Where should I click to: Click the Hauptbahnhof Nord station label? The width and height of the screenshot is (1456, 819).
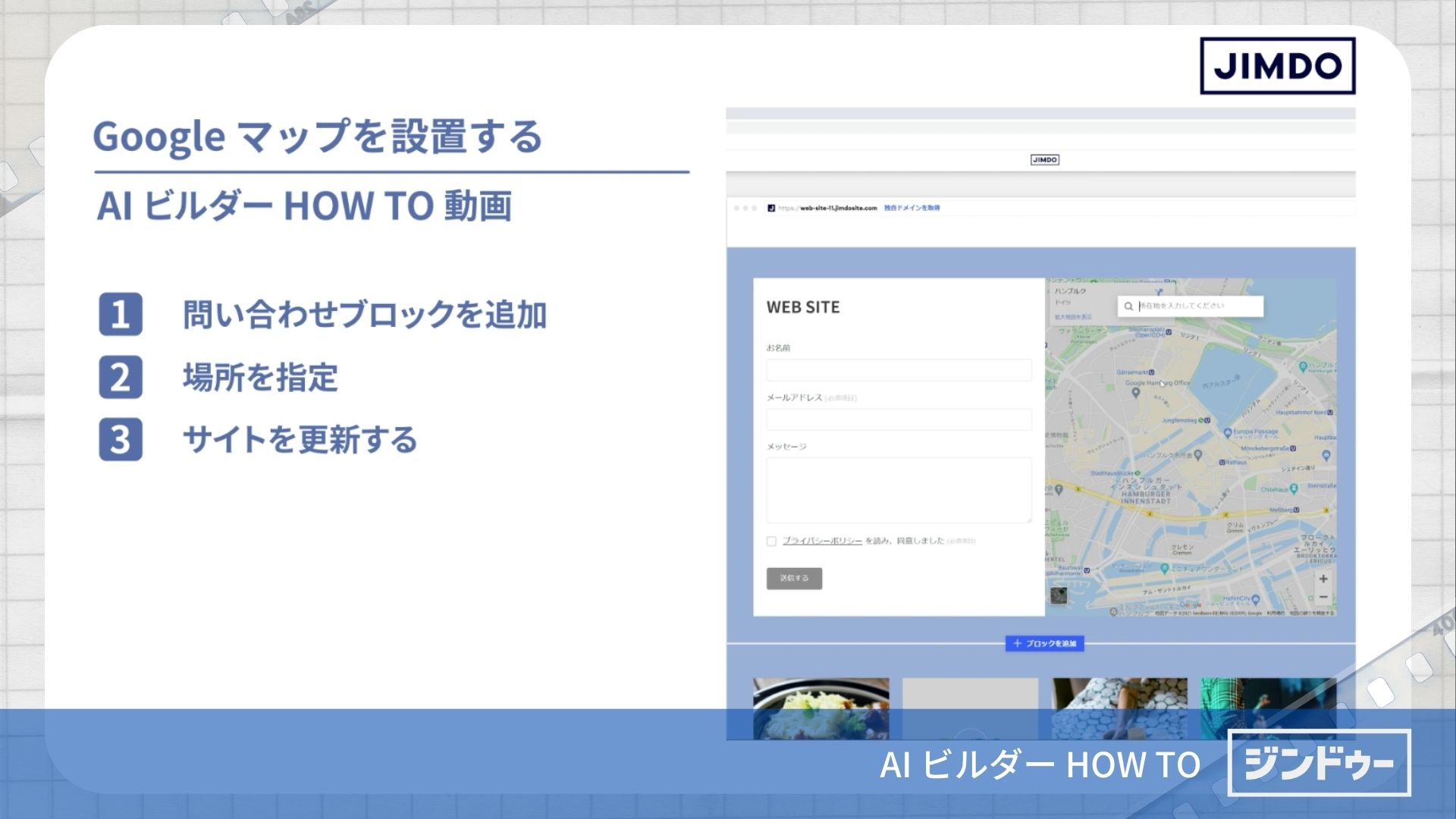[1301, 413]
